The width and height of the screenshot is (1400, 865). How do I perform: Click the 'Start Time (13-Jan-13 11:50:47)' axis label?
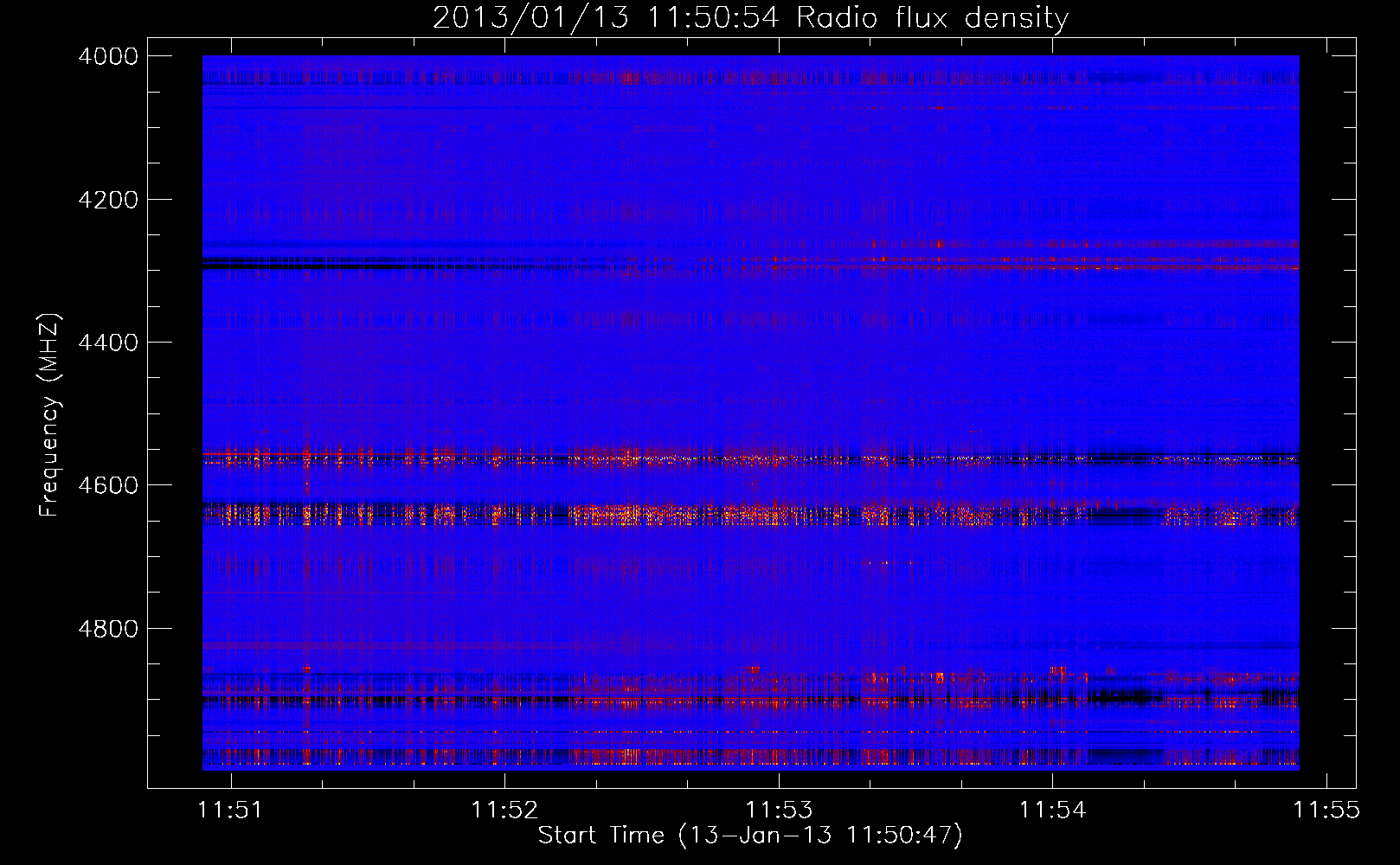click(x=750, y=836)
